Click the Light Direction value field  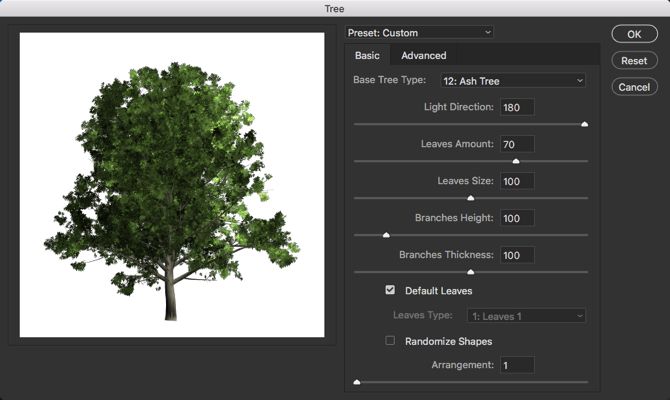coord(517,107)
